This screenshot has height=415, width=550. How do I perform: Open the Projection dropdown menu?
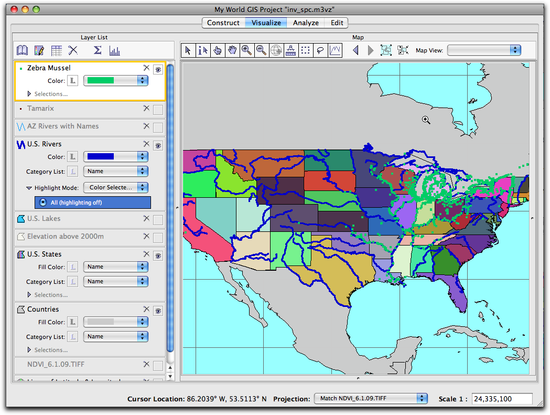pos(371,399)
